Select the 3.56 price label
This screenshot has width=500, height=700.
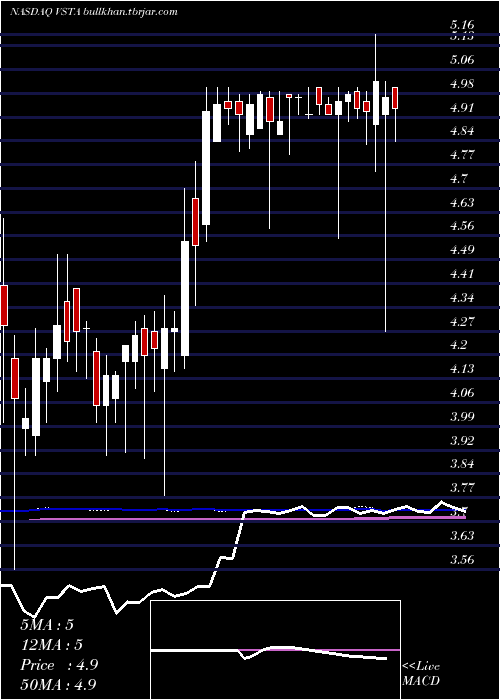click(462, 559)
